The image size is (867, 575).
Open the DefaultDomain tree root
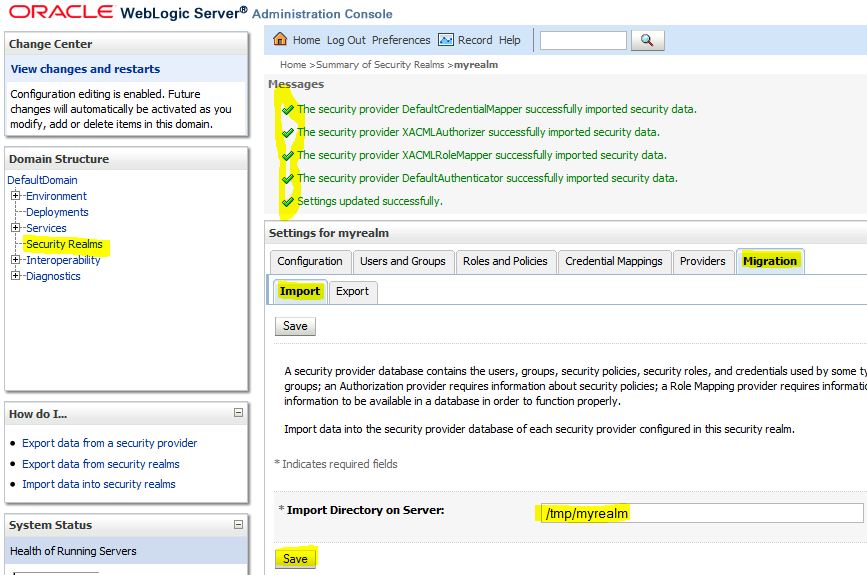click(43, 180)
